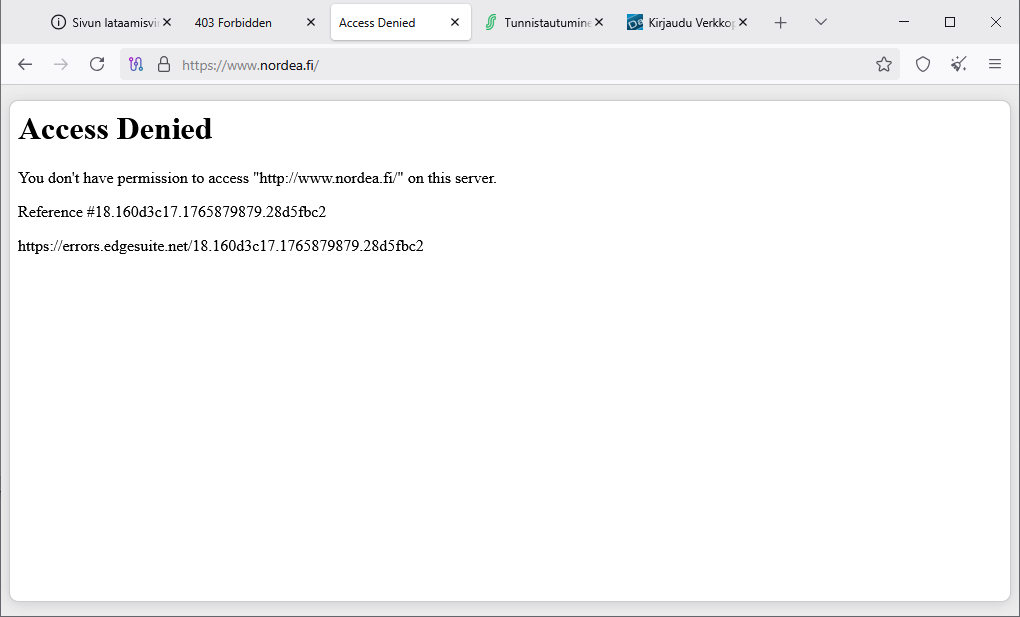Bookmark this page with the star

(x=883, y=64)
